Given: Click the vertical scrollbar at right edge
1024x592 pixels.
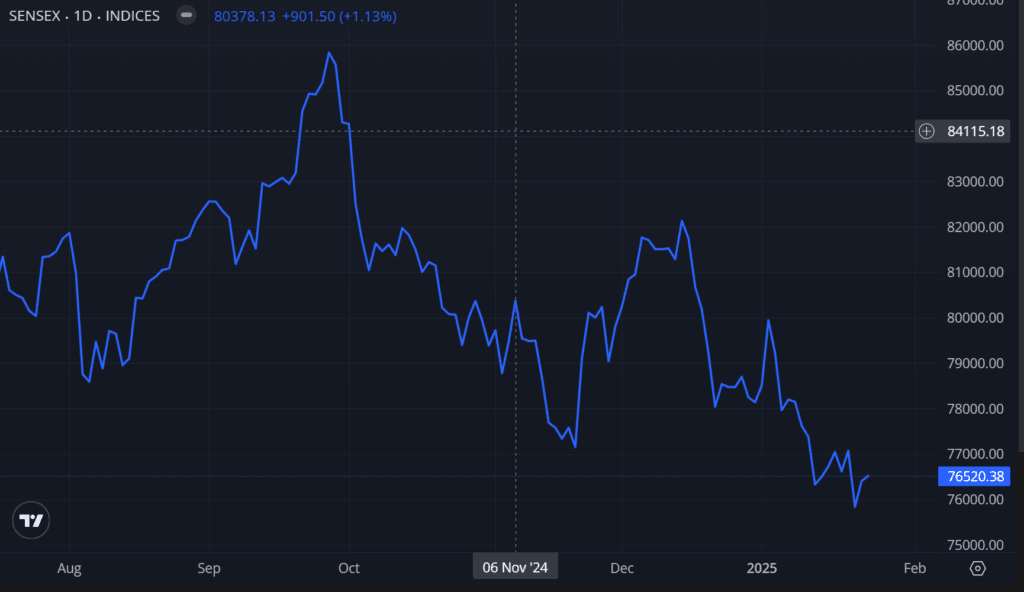Looking at the screenshot, I should point(1021,225).
